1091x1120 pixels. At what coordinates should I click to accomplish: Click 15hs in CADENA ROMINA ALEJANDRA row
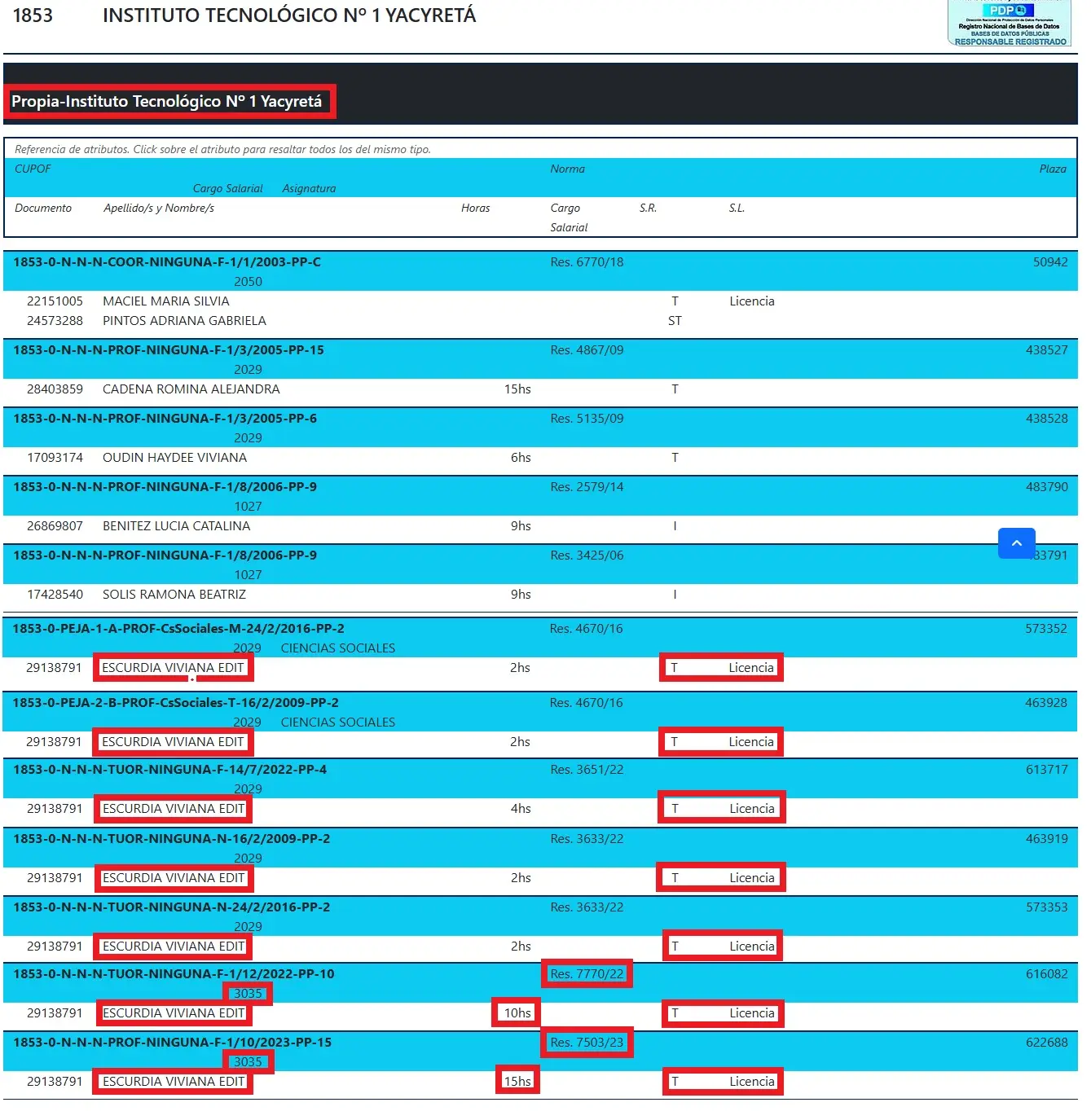(x=517, y=389)
